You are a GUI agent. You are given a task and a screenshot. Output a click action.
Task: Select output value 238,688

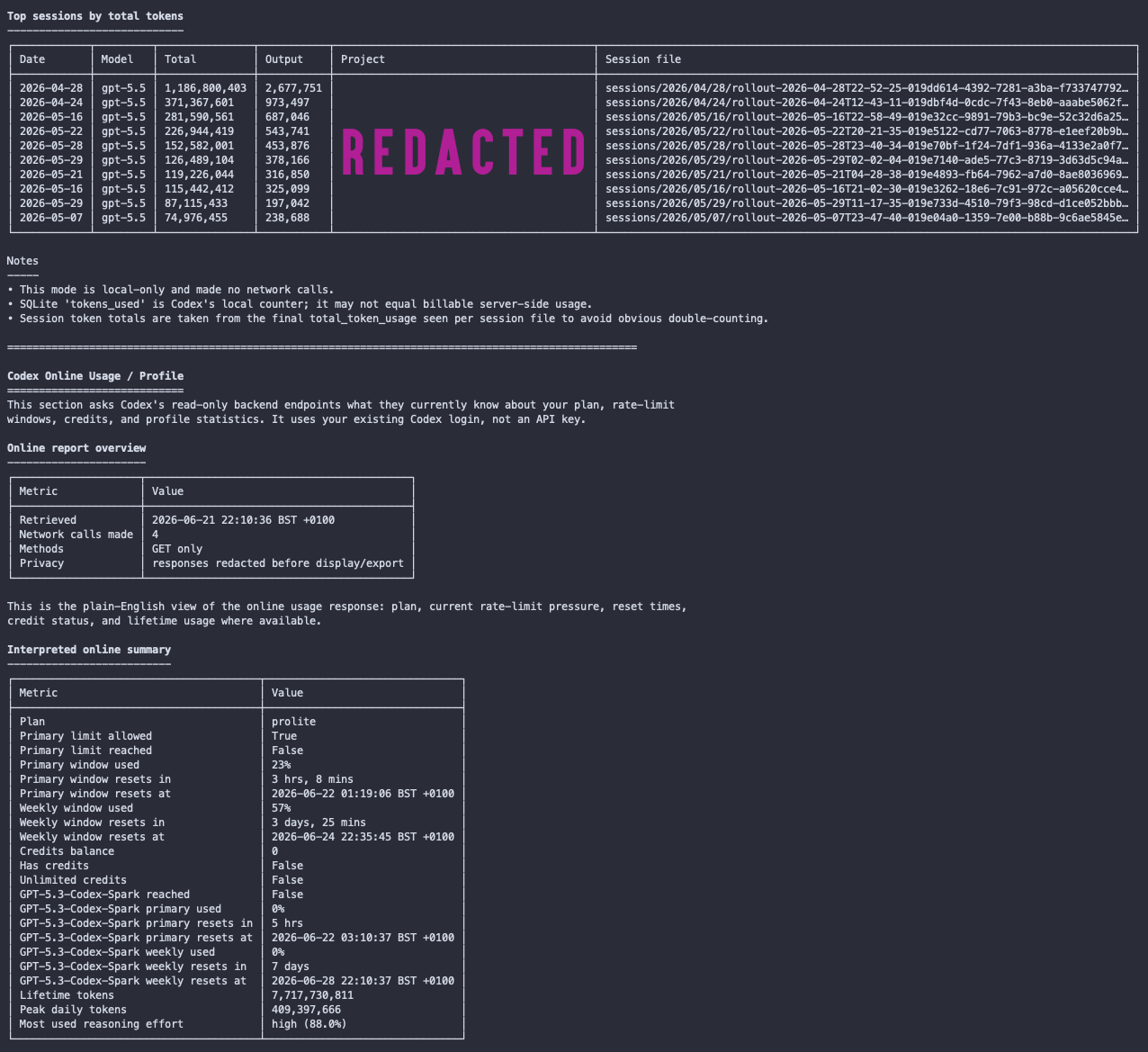tap(287, 218)
